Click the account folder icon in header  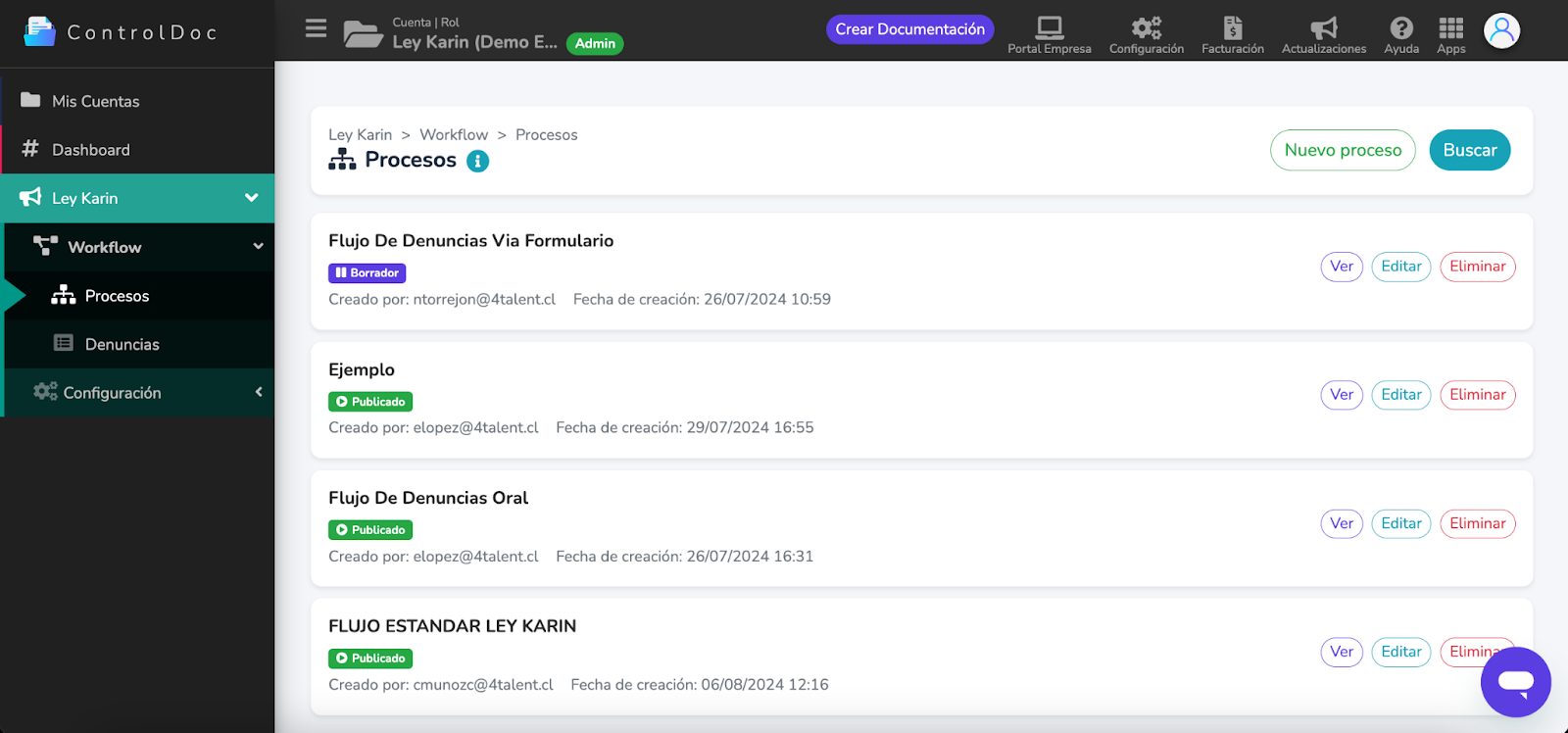(363, 34)
